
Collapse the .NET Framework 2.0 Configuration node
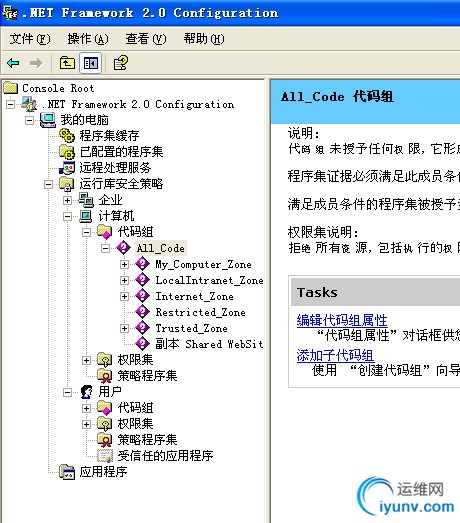click(x=11, y=104)
